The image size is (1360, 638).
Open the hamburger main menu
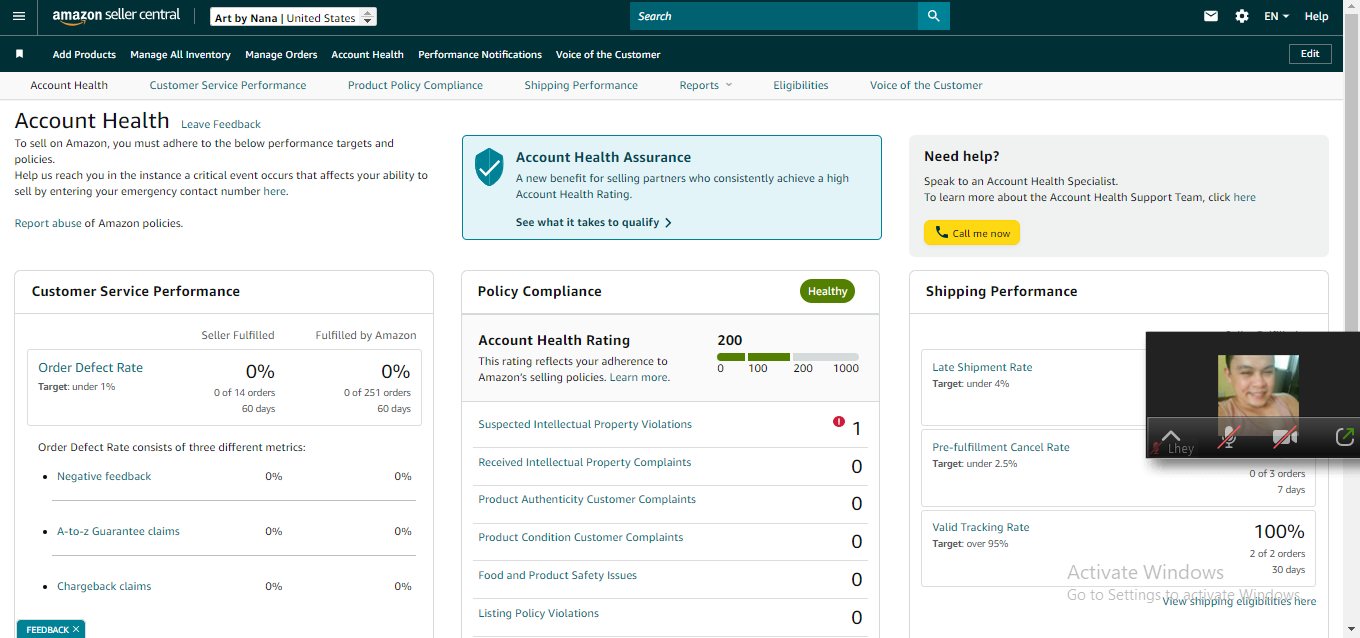coord(18,16)
